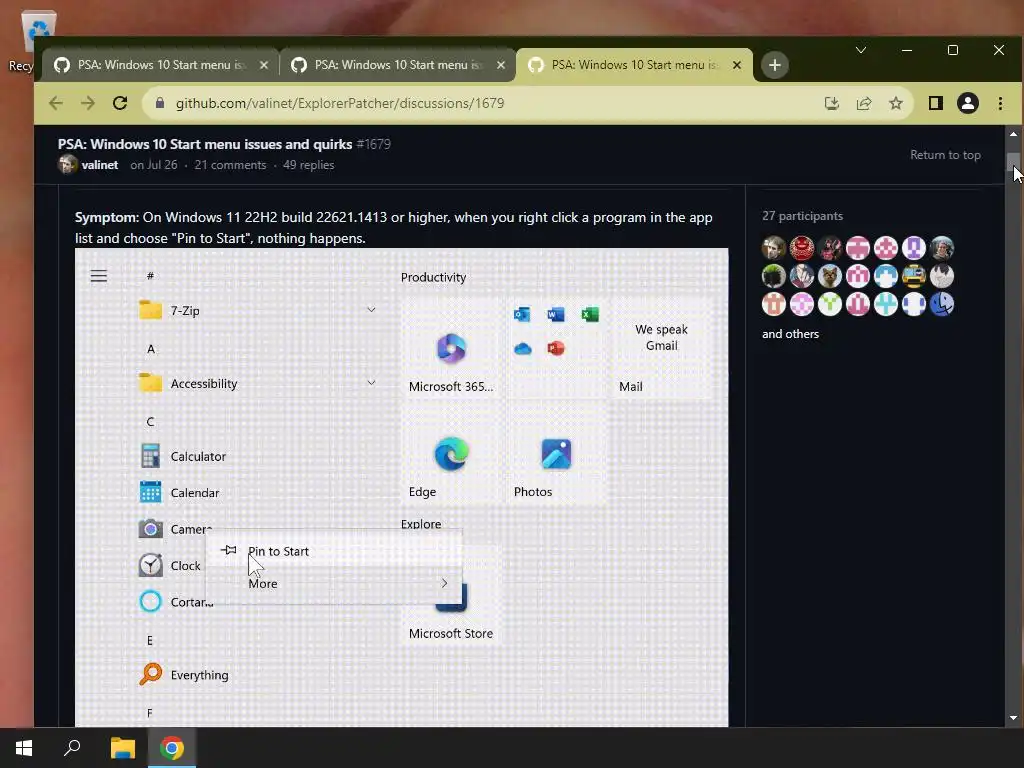Open taskbar Search magnifier
Image resolution: width=1024 pixels, height=768 pixels.
point(72,748)
